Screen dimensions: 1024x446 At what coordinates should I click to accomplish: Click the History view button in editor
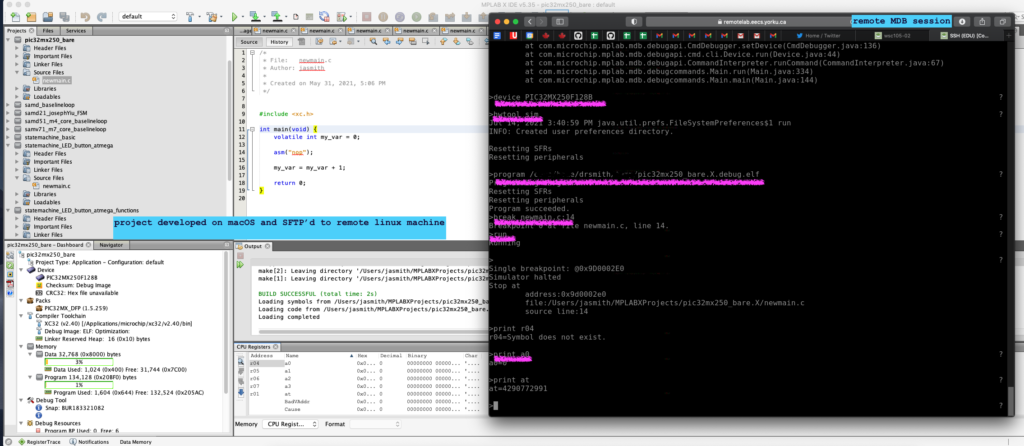click(x=279, y=42)
